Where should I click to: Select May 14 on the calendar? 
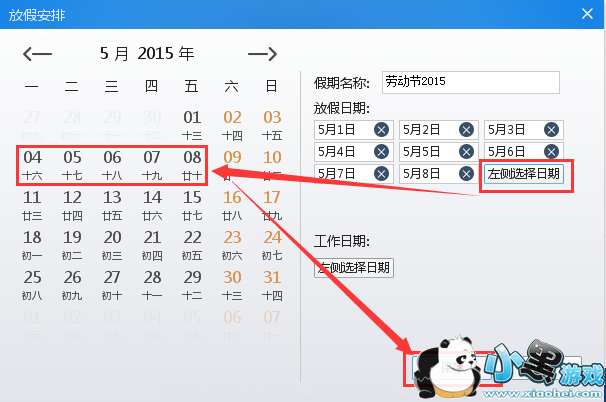point(152,205)
